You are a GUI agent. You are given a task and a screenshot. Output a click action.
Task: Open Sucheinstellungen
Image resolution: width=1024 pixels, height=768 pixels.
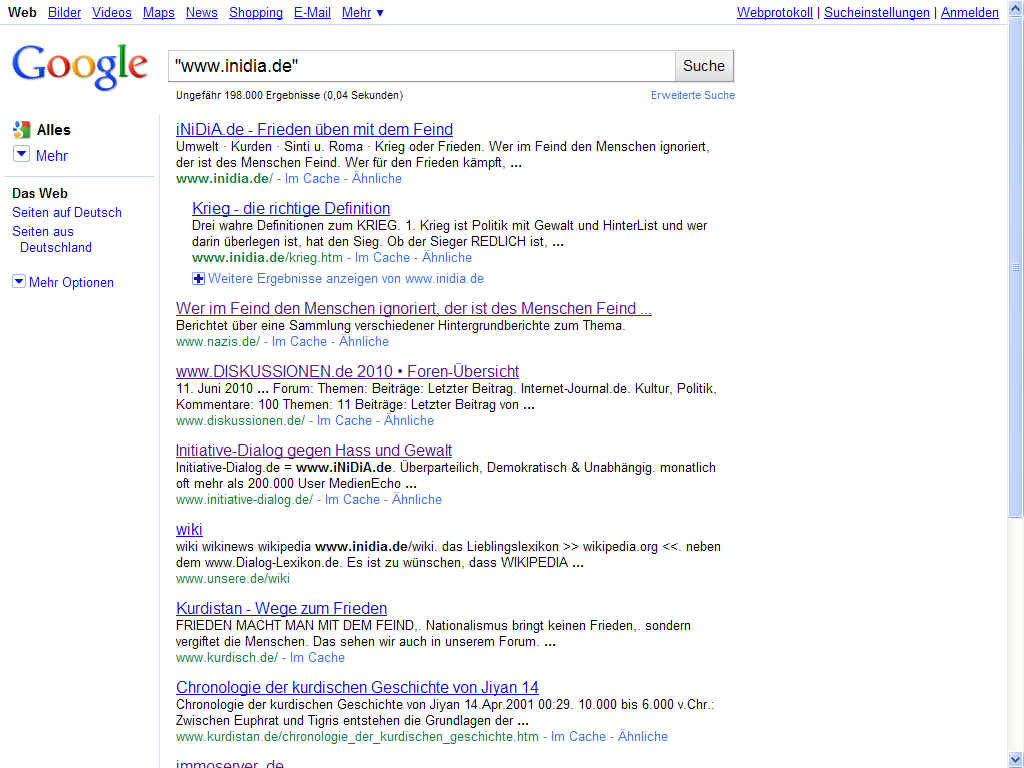876,12
